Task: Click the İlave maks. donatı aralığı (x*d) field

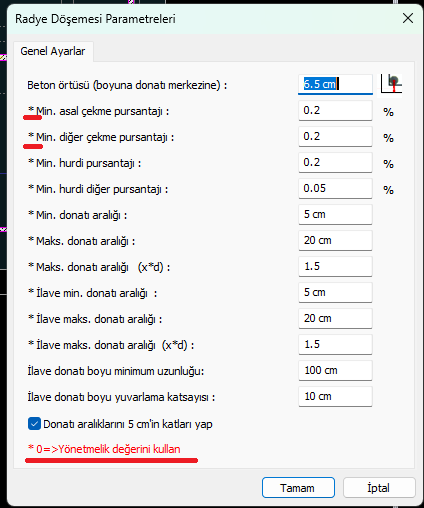Action: click(x=335, y=344)
